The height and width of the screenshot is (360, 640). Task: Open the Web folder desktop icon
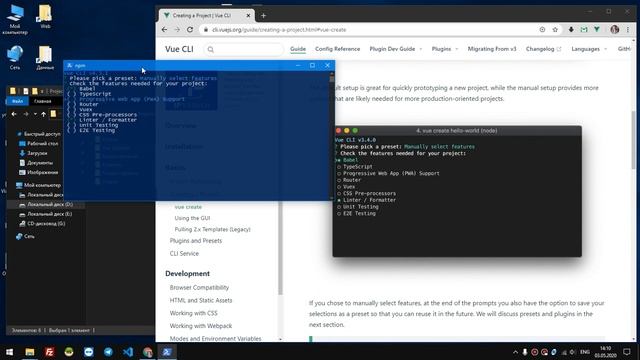(45, 16)
